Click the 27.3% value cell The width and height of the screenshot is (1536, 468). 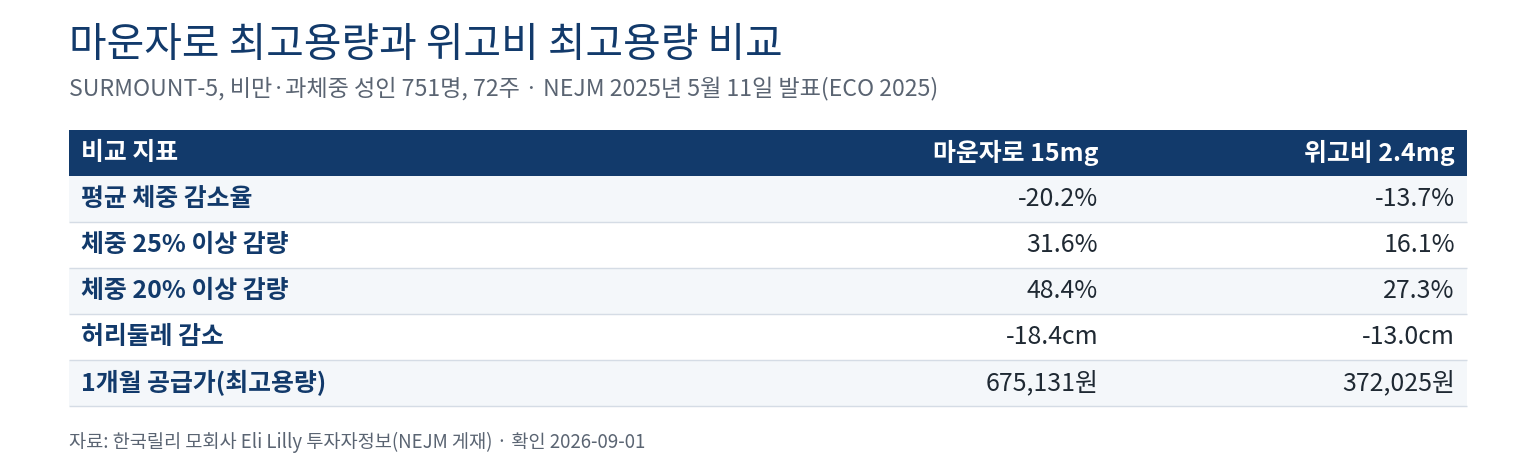pyautogui.click(x=1419, y=290)
